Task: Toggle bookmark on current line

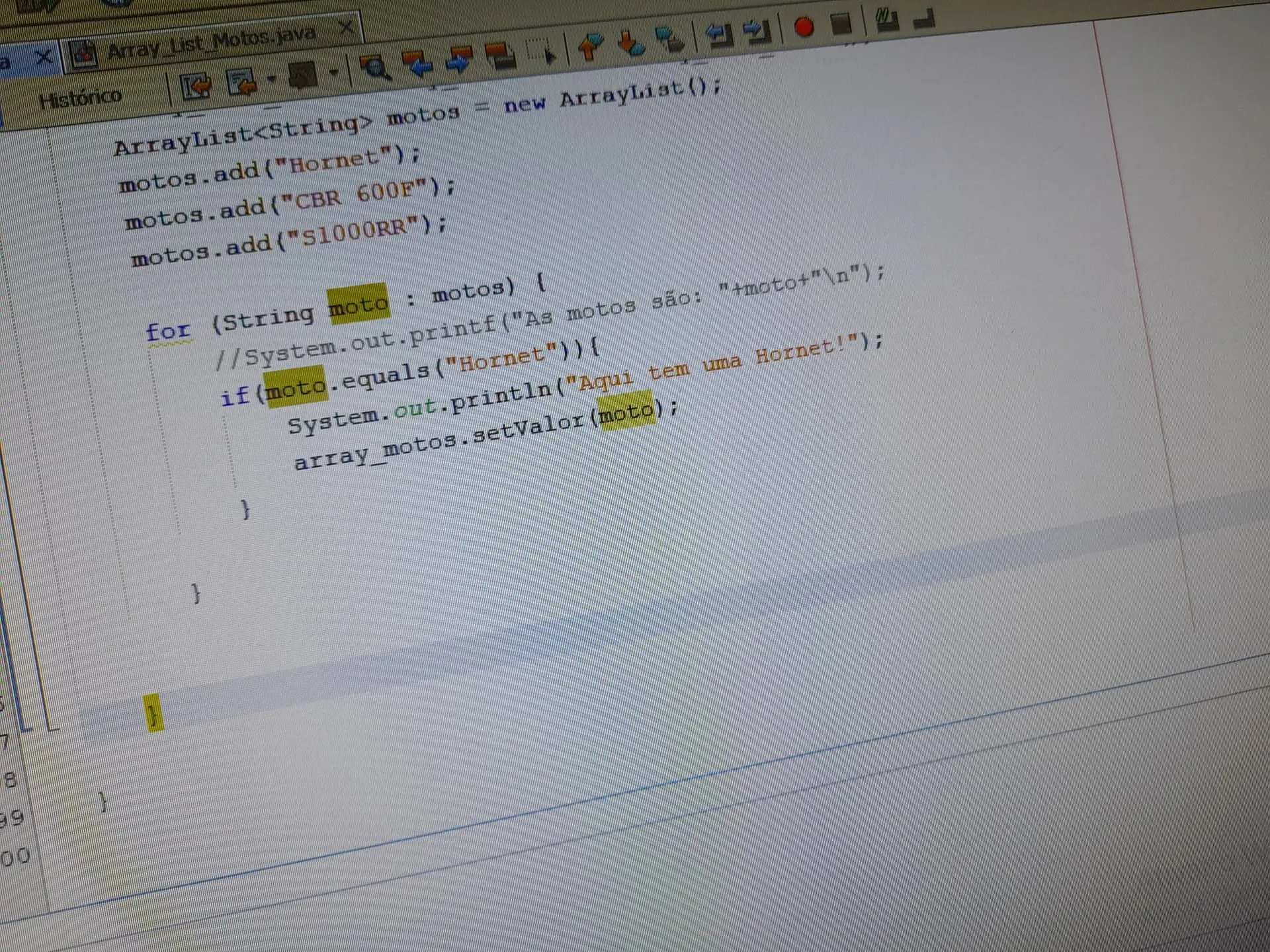Action: coord(671,38)
